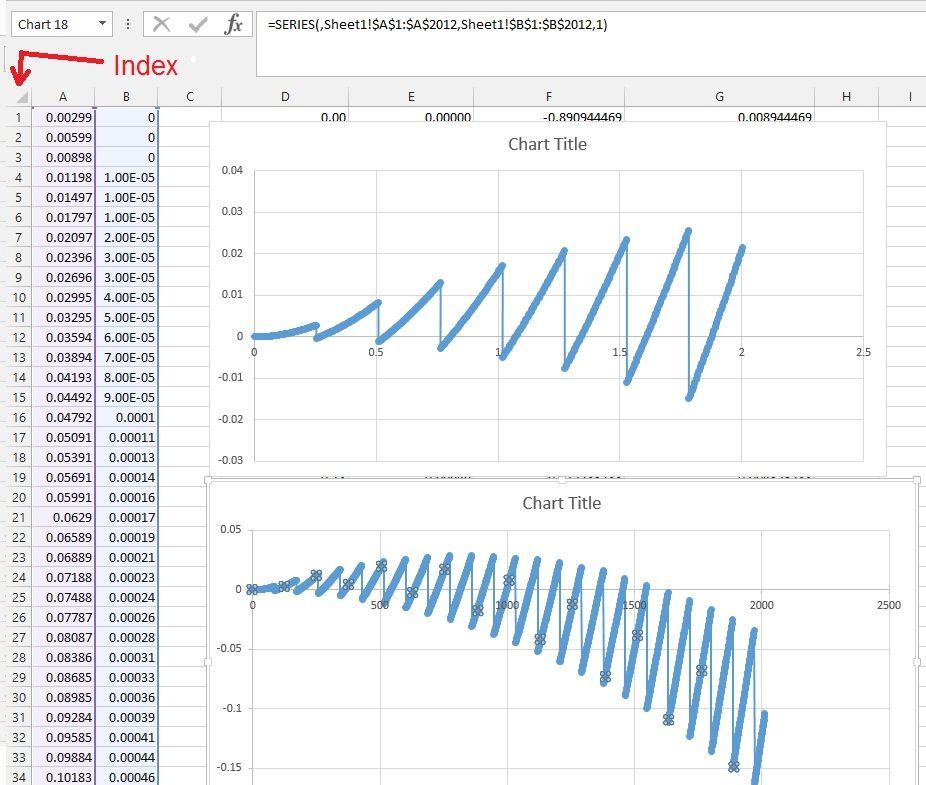Select row 34 header
Screen dimensions: 926x785
point(18,777)
